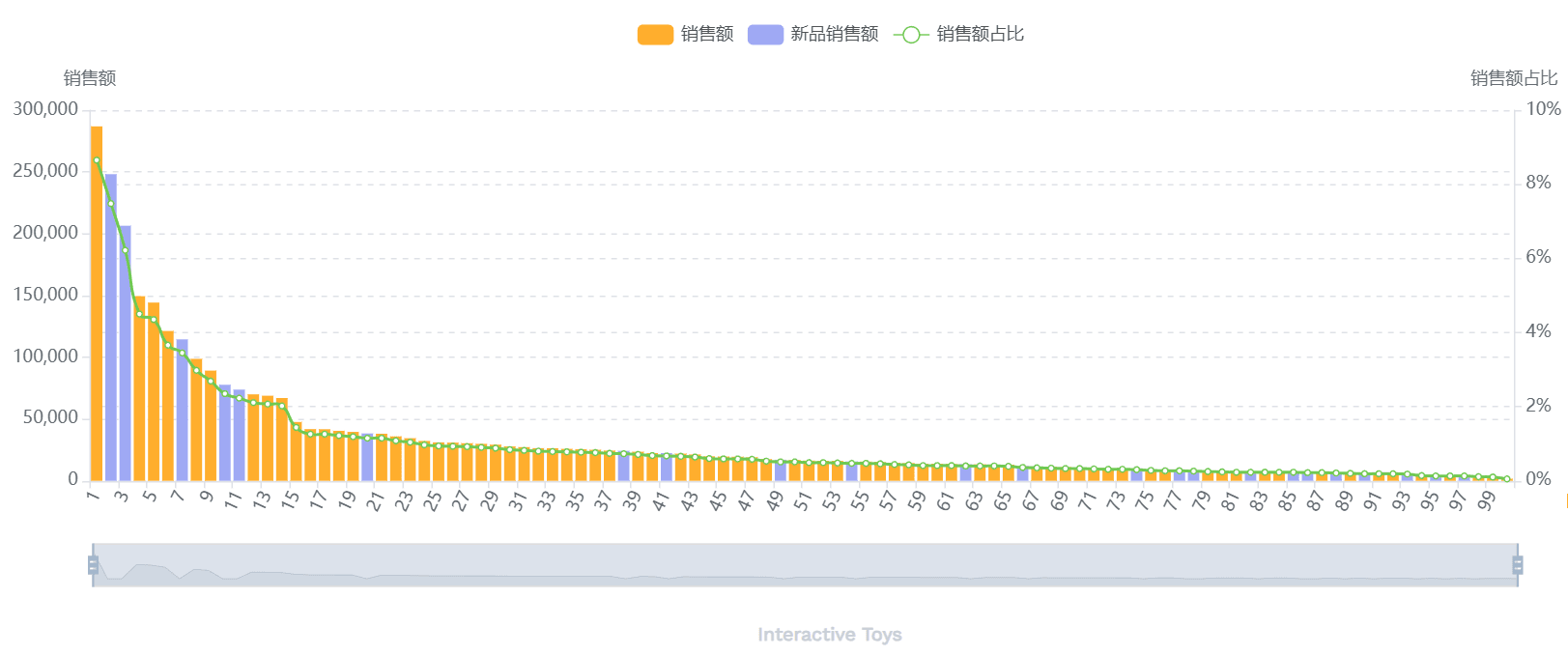The height and width of the screenshot is (655, 1568).
Task: Click the first green line point at rank 1
Action: pyautogui.click(x=97, y=160)
